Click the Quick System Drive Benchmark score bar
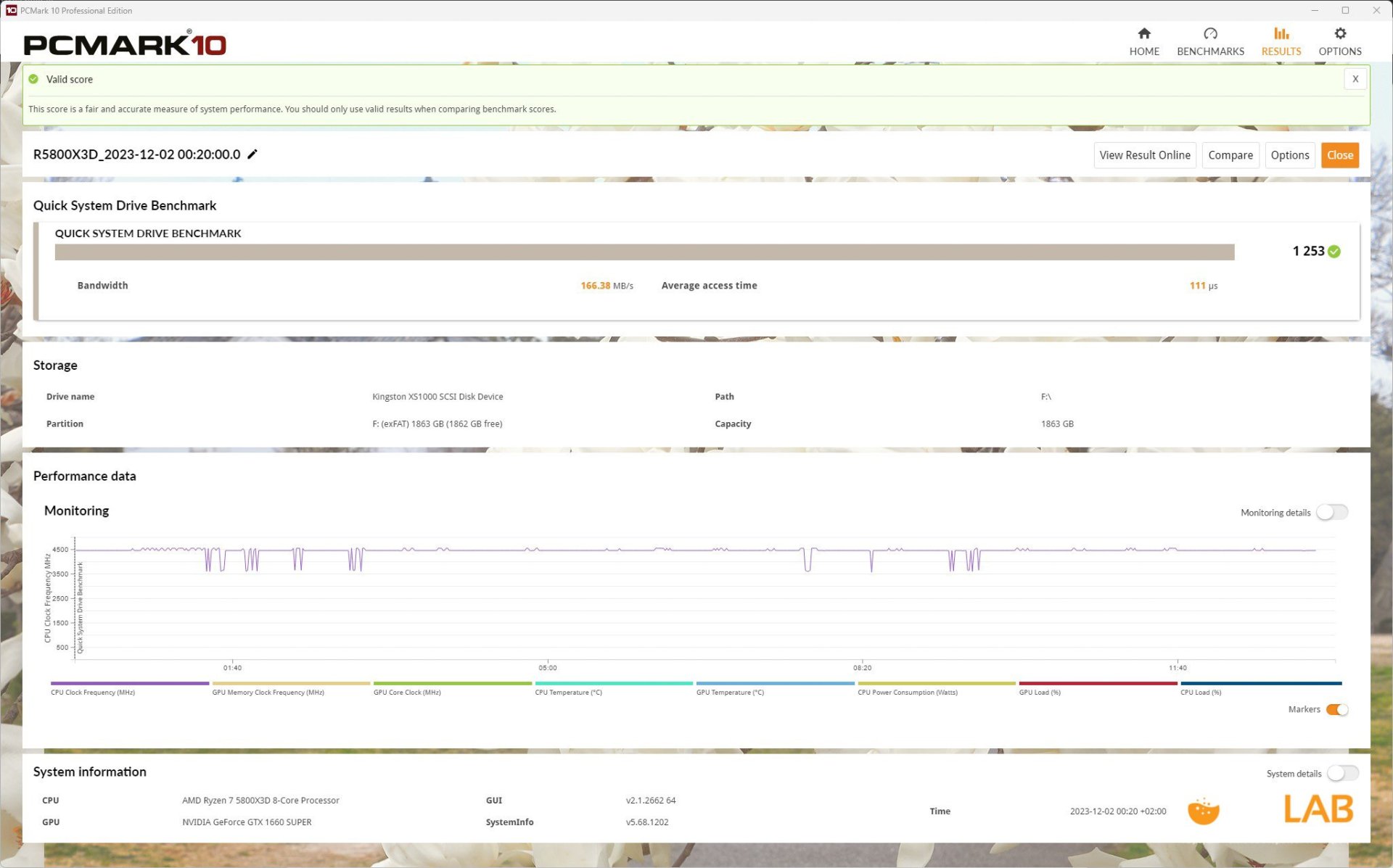This screenshot has width=1393, height=868. pyautogui.click(x=644, y=252)
